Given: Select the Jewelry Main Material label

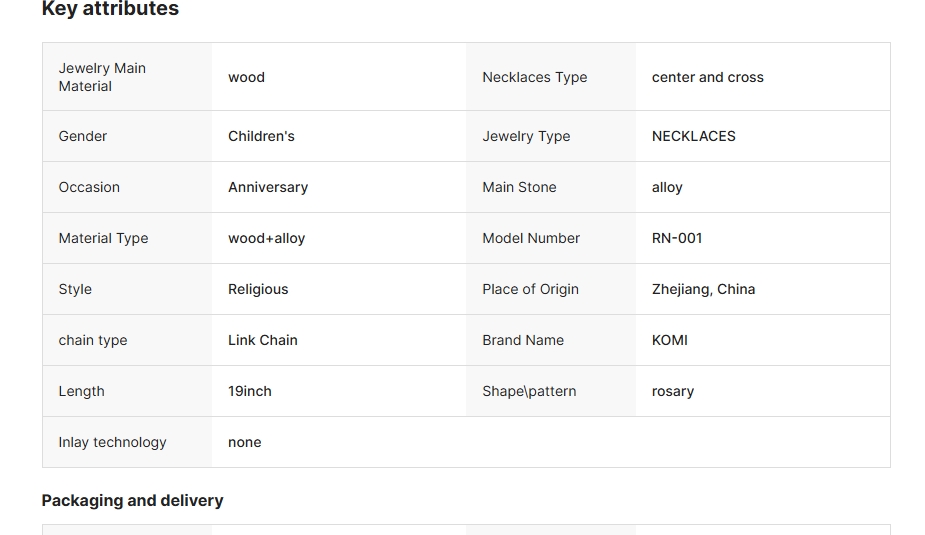Looking at the screenshot, I should coord(102,77).
